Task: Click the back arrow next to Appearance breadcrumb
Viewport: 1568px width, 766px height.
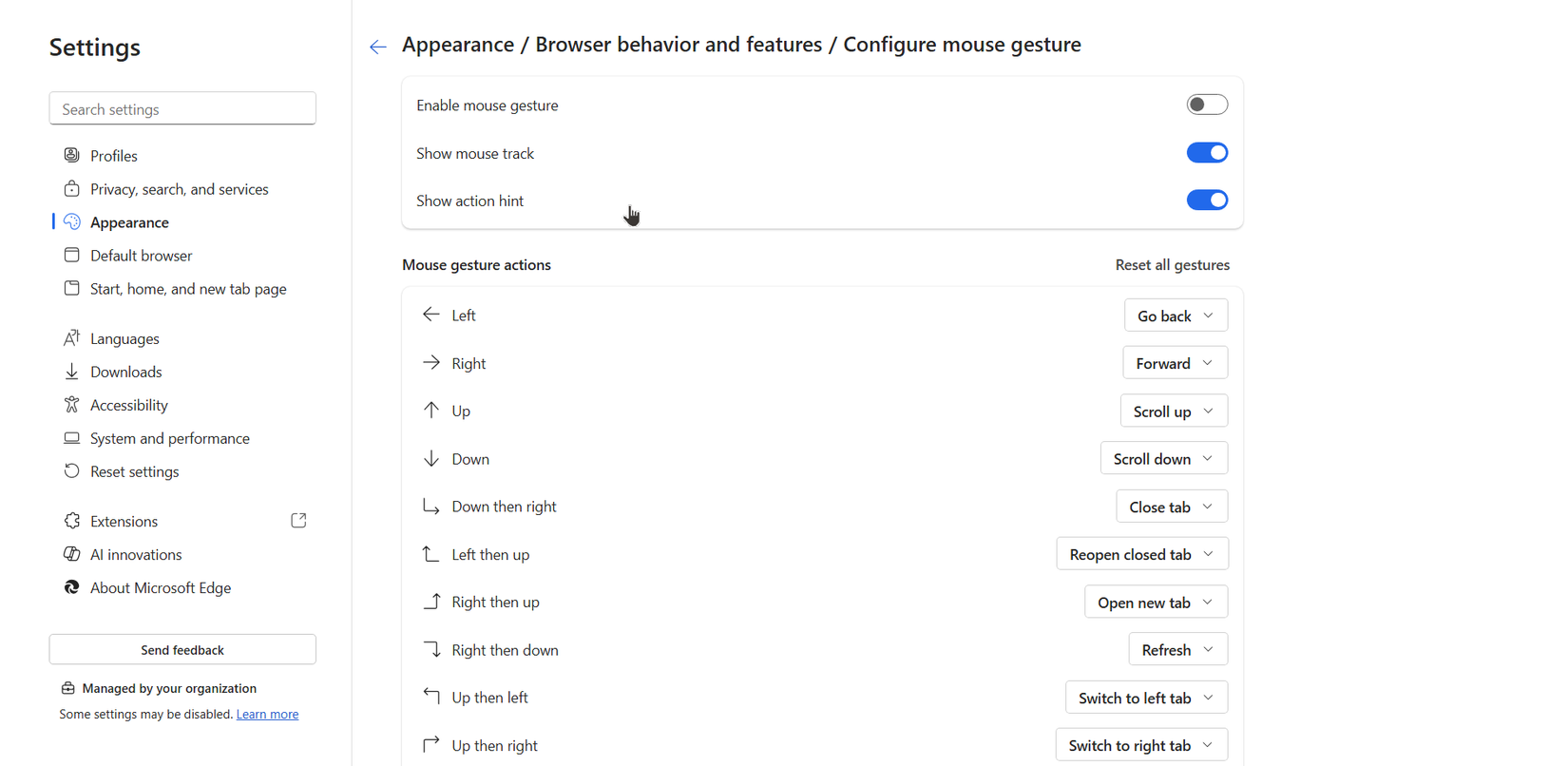Action: coord(378,46)
